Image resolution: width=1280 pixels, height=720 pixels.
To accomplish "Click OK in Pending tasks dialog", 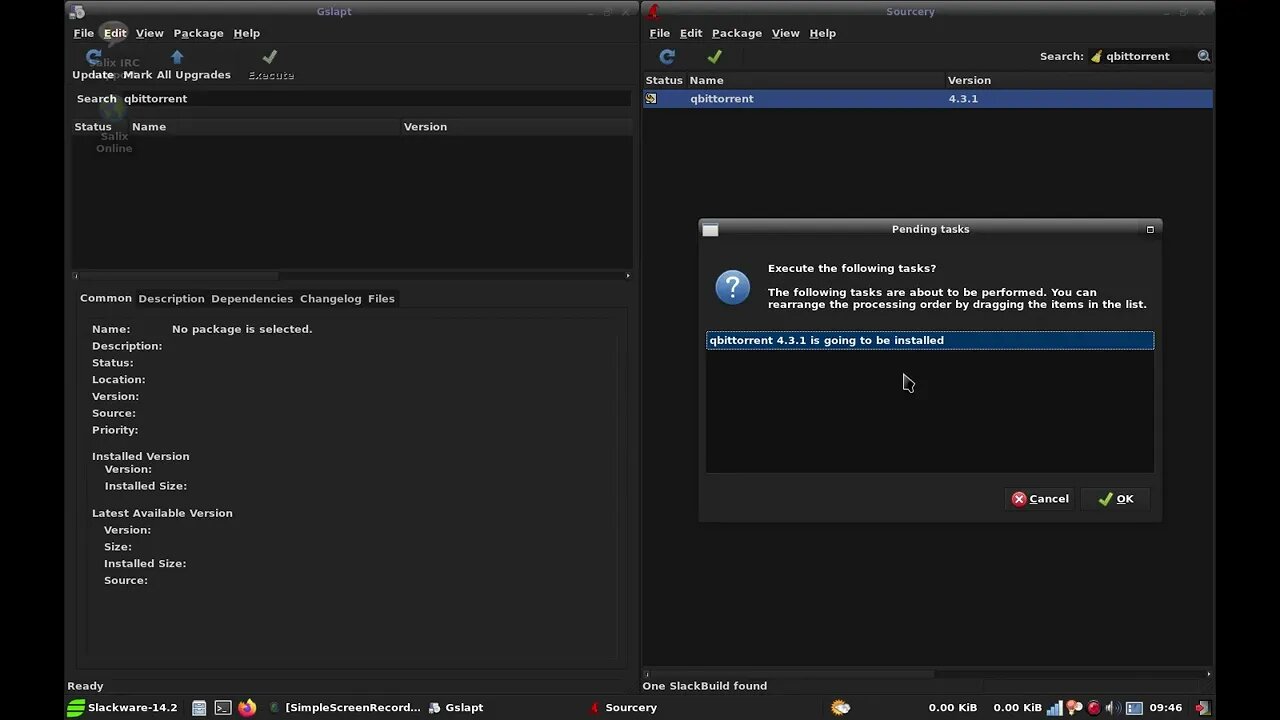I will click(x=1116, y=499).
